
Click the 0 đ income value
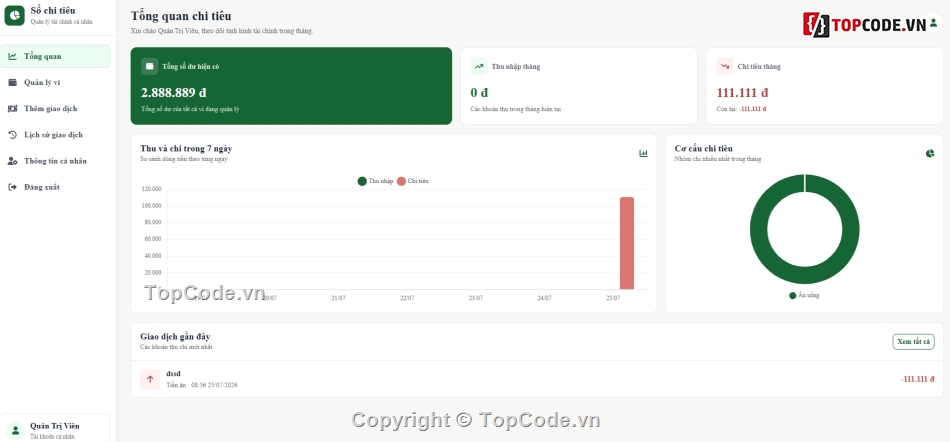[x=479, y=93]
